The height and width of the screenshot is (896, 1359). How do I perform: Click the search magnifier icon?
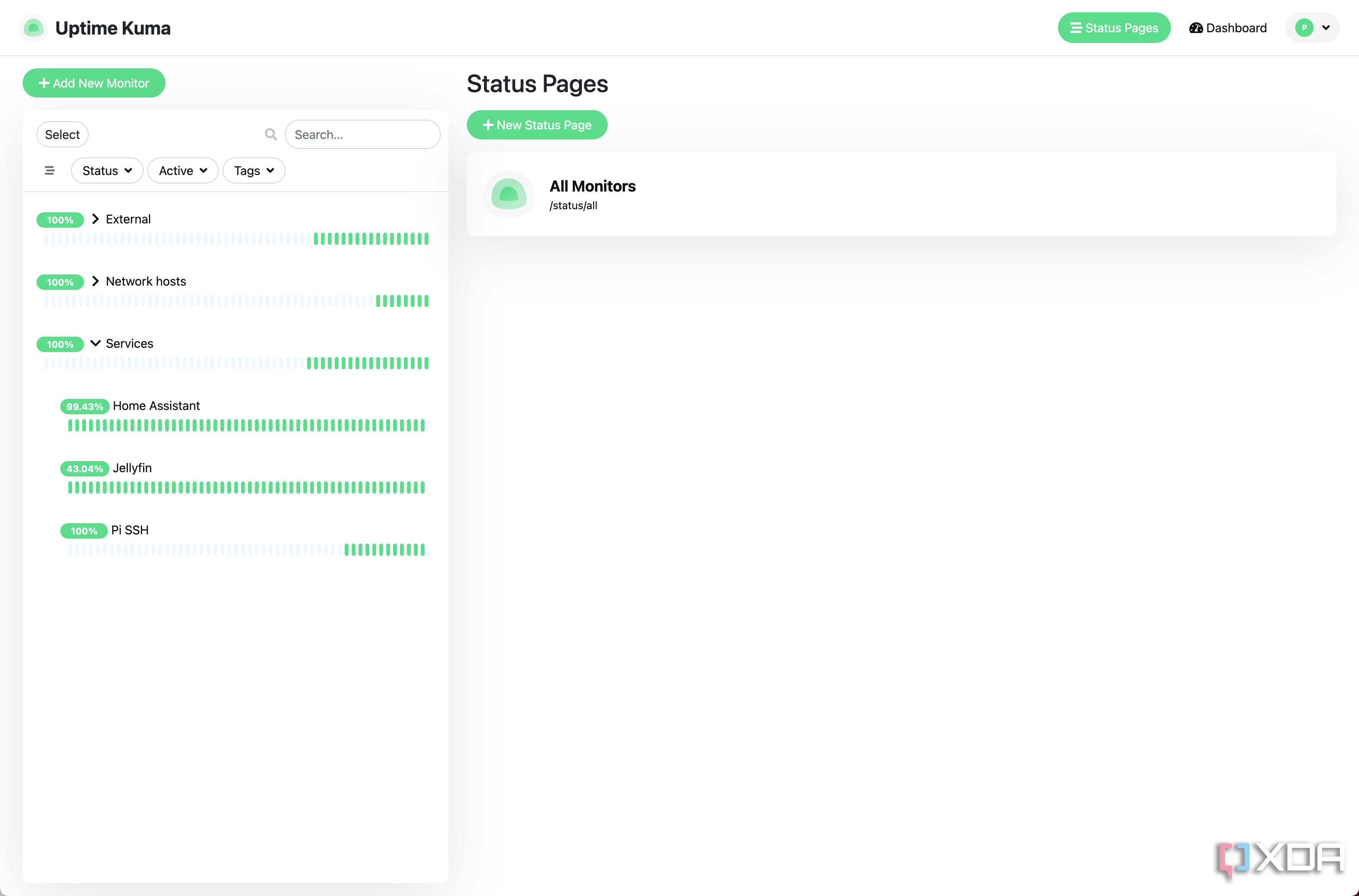coord(271,134)
